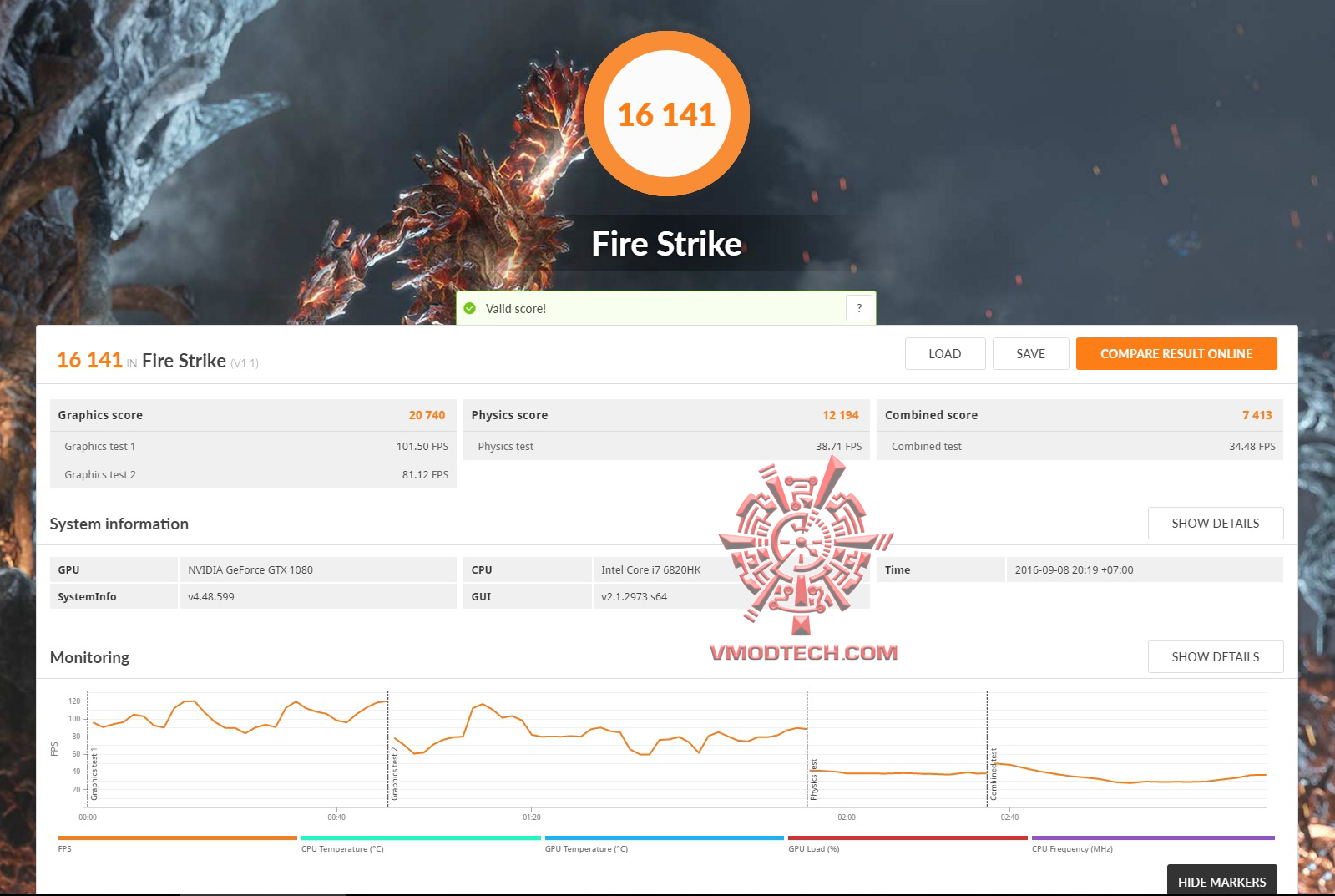Show details for System information
Image resolution: width=1335 pixels, height=896 pixels.
coord(1216,523)
